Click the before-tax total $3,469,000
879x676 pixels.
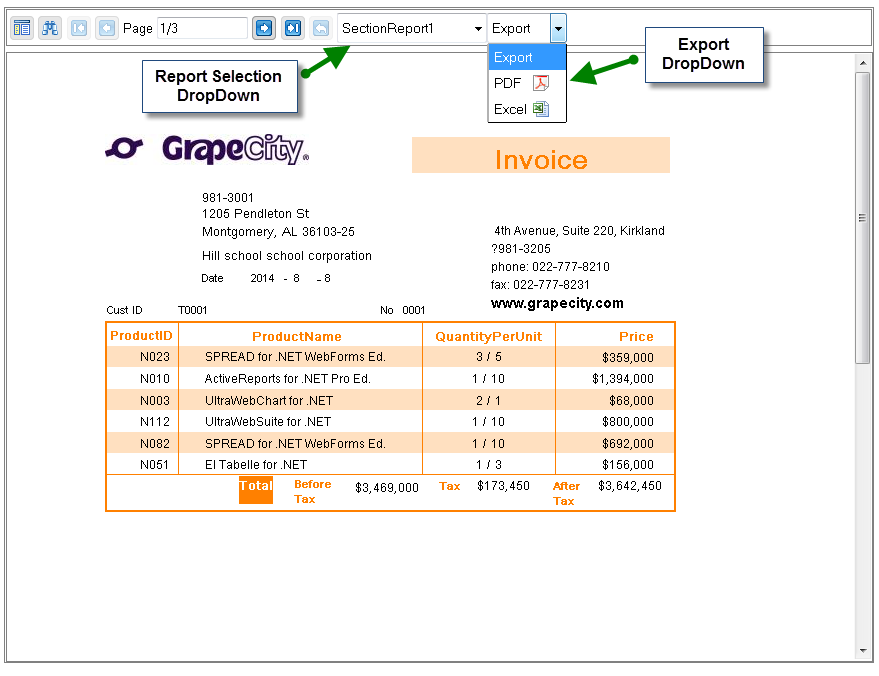coord(387,488)
